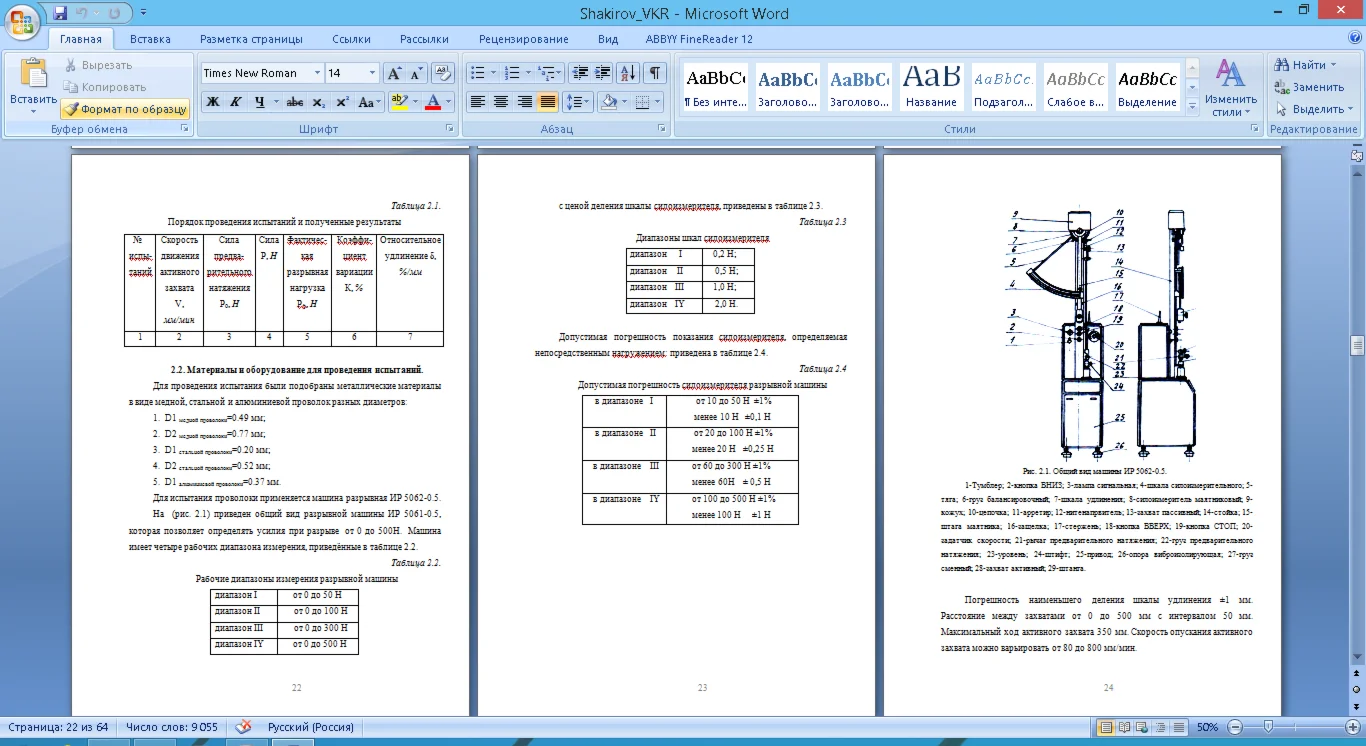The image size is (1366, 746).
Task: Toggle justified text alignment
Action: click(547, 102)
